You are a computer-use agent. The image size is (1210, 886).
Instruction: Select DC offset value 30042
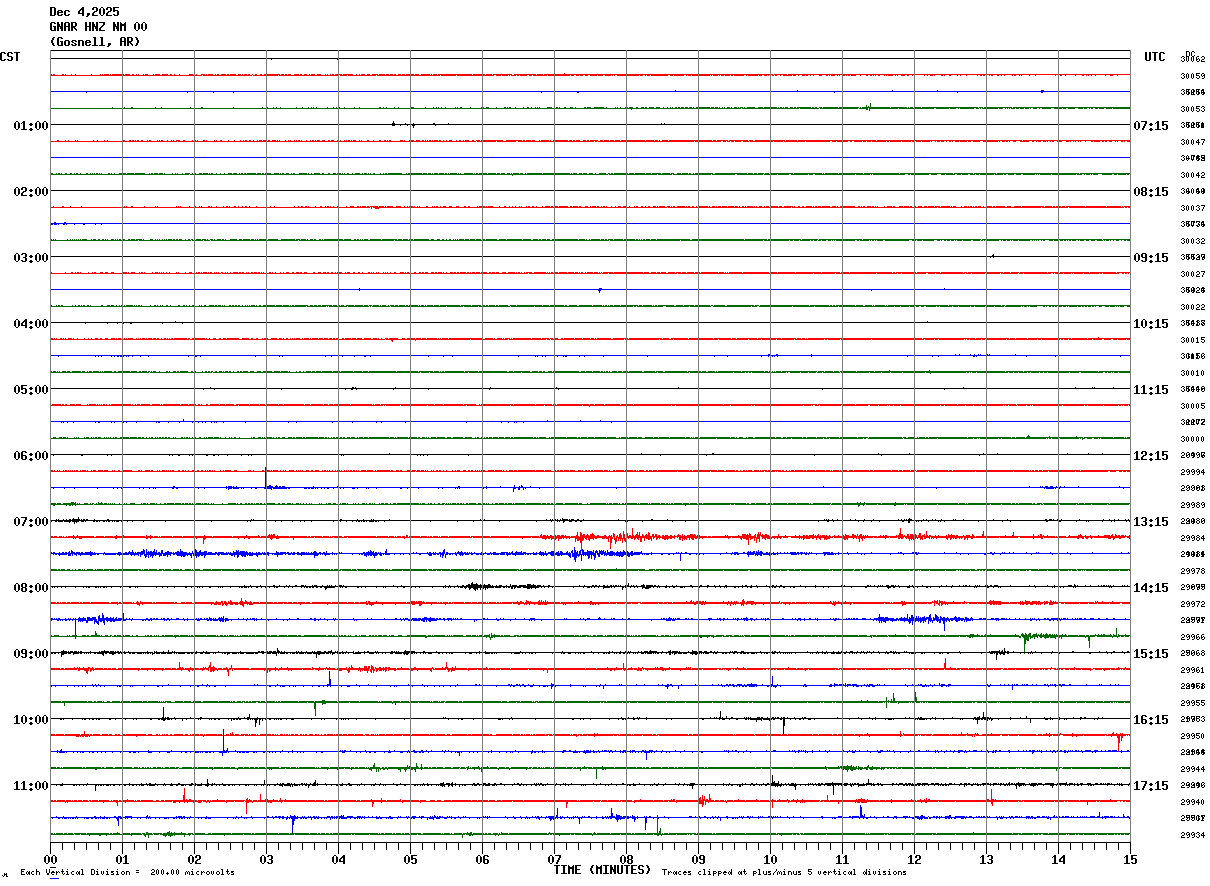click(x=1192, y=175)
